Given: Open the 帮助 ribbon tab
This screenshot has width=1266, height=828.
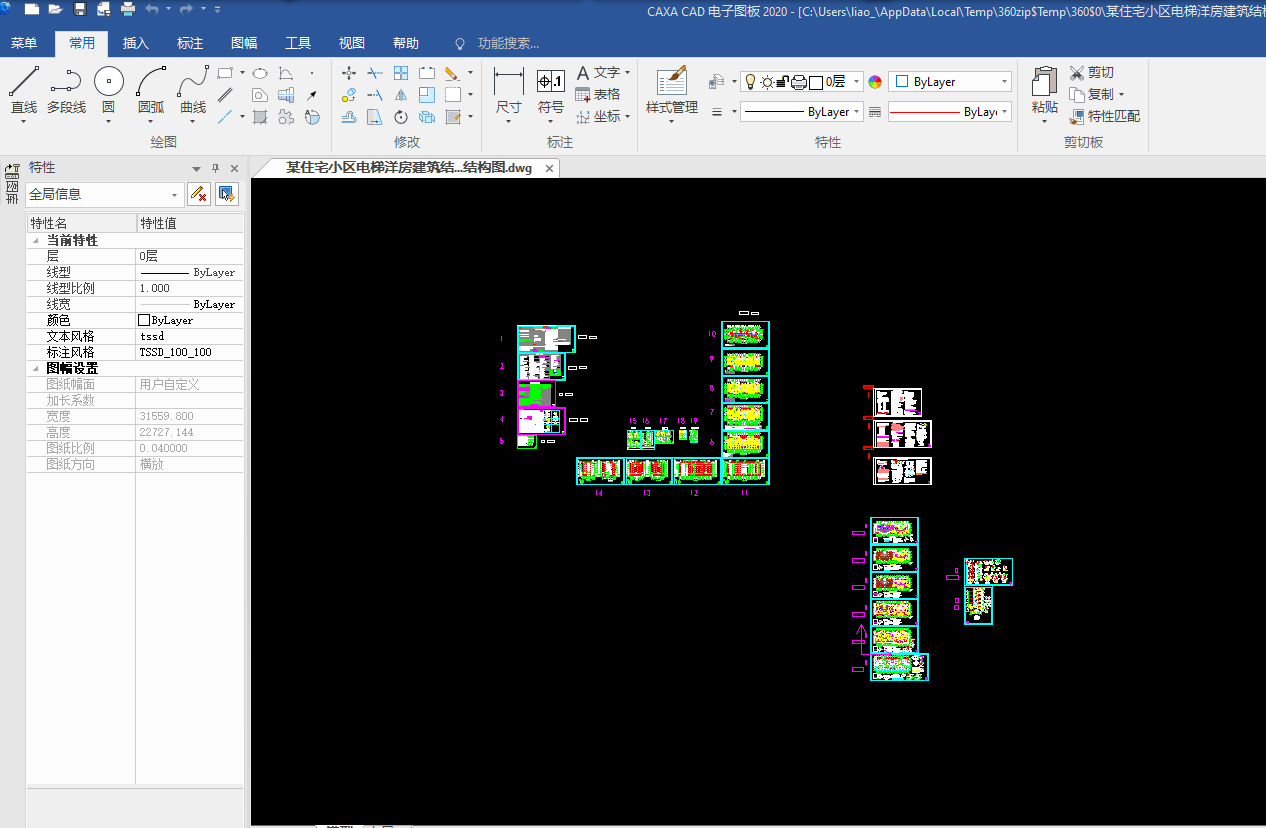Looking at the screenshot, I should point(406,43).
